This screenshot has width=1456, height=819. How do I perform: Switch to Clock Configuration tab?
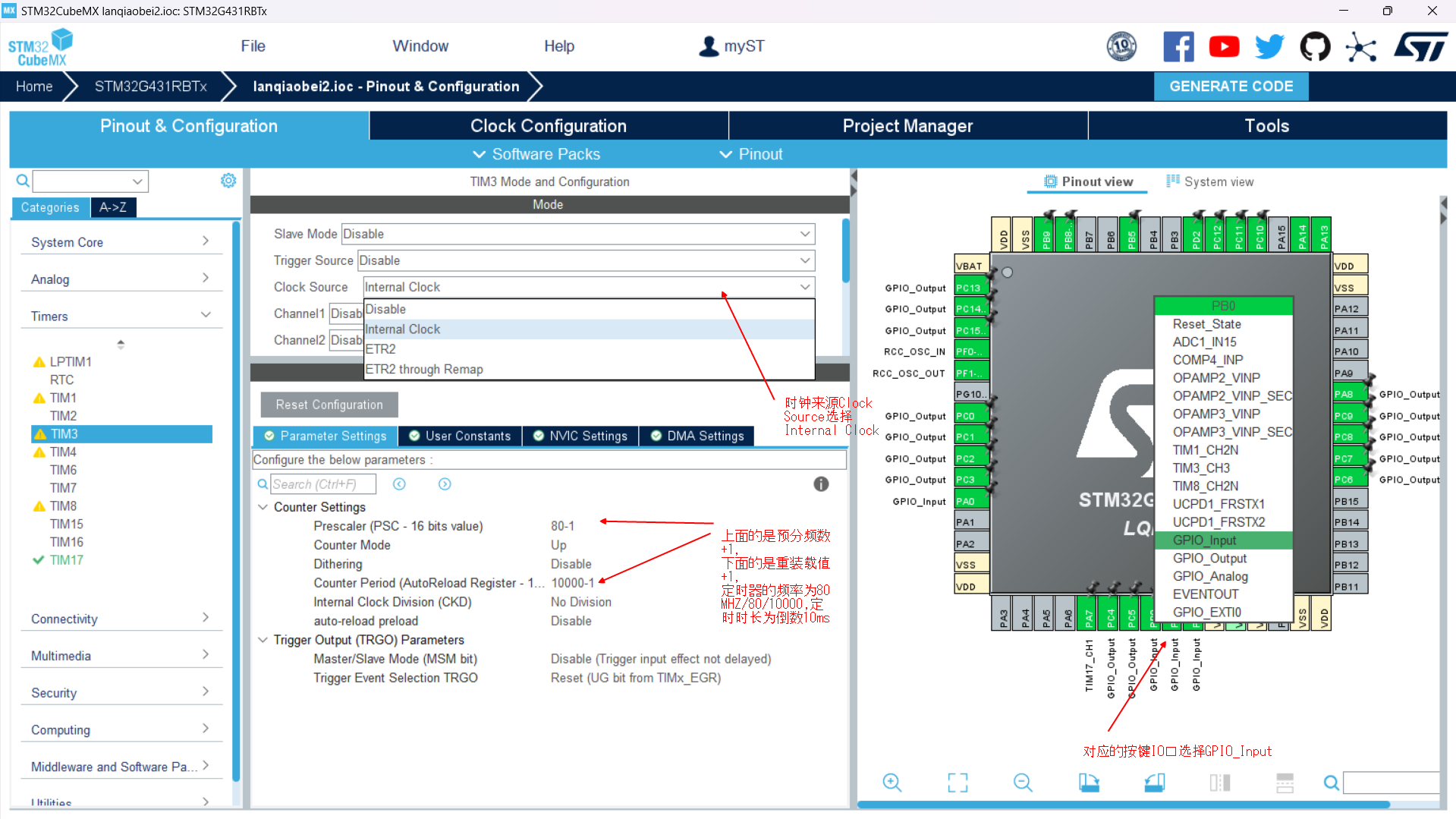549,126
